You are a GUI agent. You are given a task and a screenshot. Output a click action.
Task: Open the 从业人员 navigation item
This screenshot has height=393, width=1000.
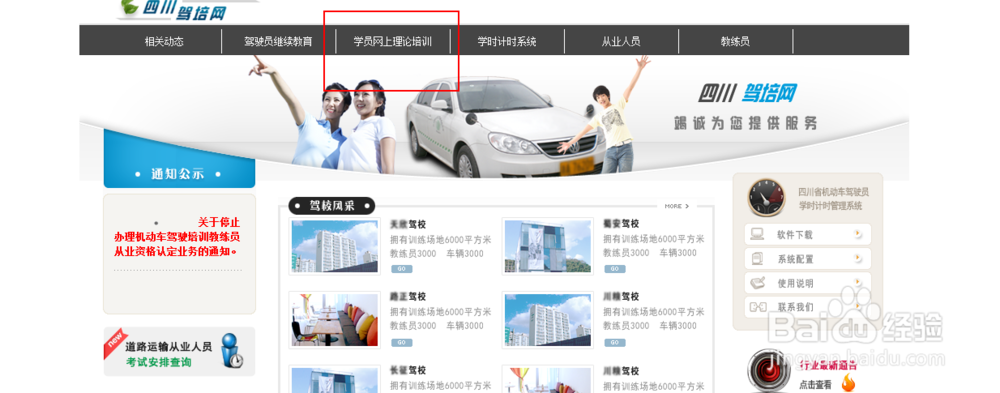[621, 41]
